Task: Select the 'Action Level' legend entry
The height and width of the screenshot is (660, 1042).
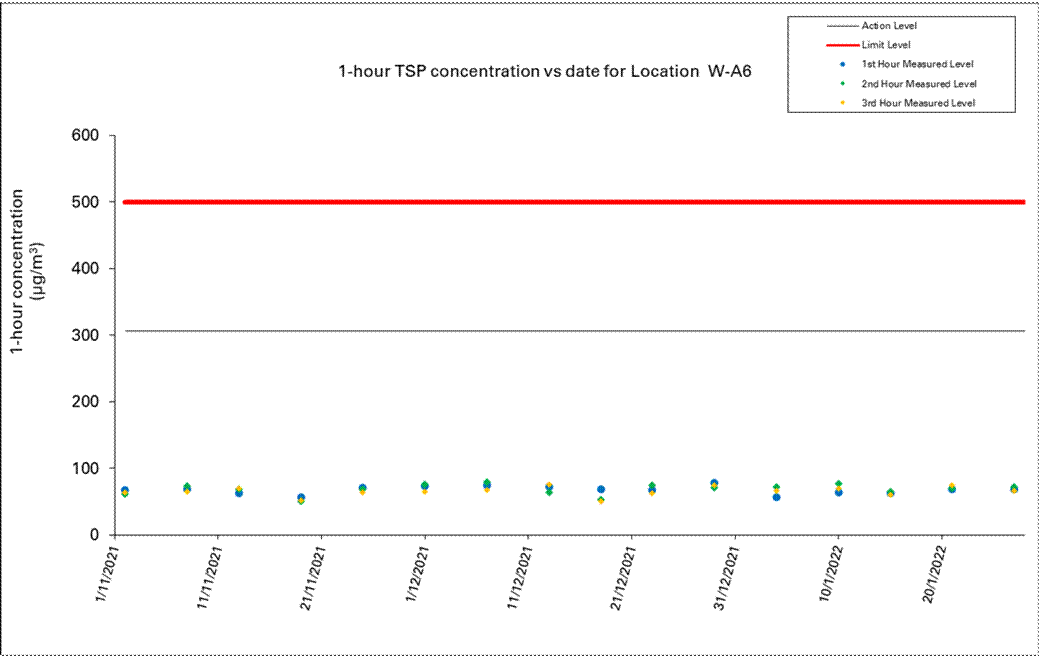Action: pos(889,26)
